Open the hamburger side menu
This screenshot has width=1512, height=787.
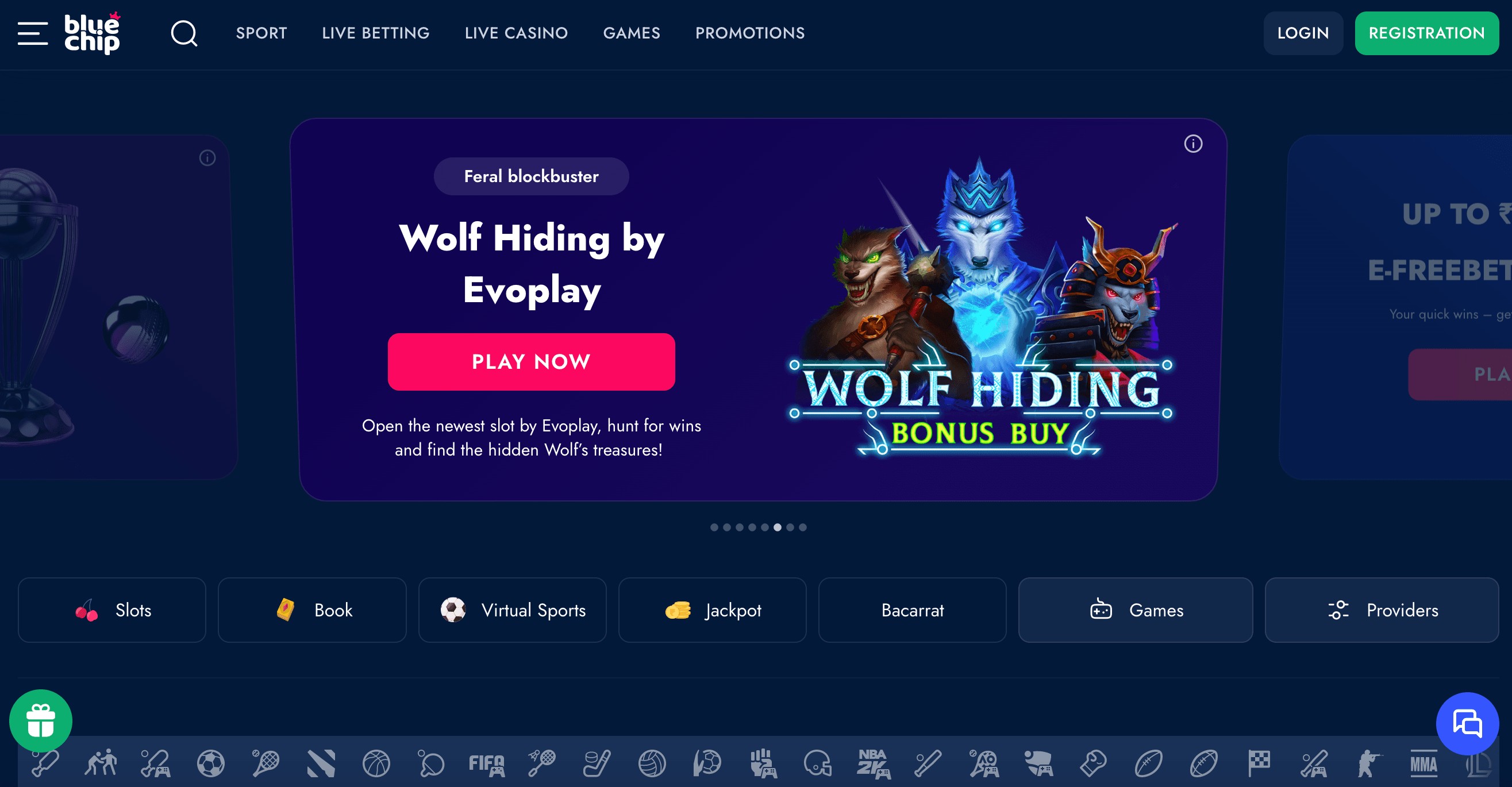33,33
